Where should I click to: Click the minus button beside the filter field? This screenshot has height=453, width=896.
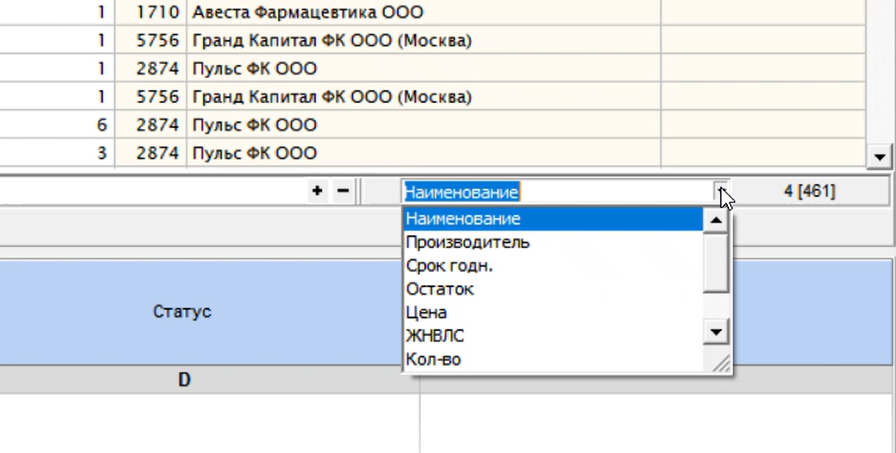pyautogui.click(x=342, y=191)
